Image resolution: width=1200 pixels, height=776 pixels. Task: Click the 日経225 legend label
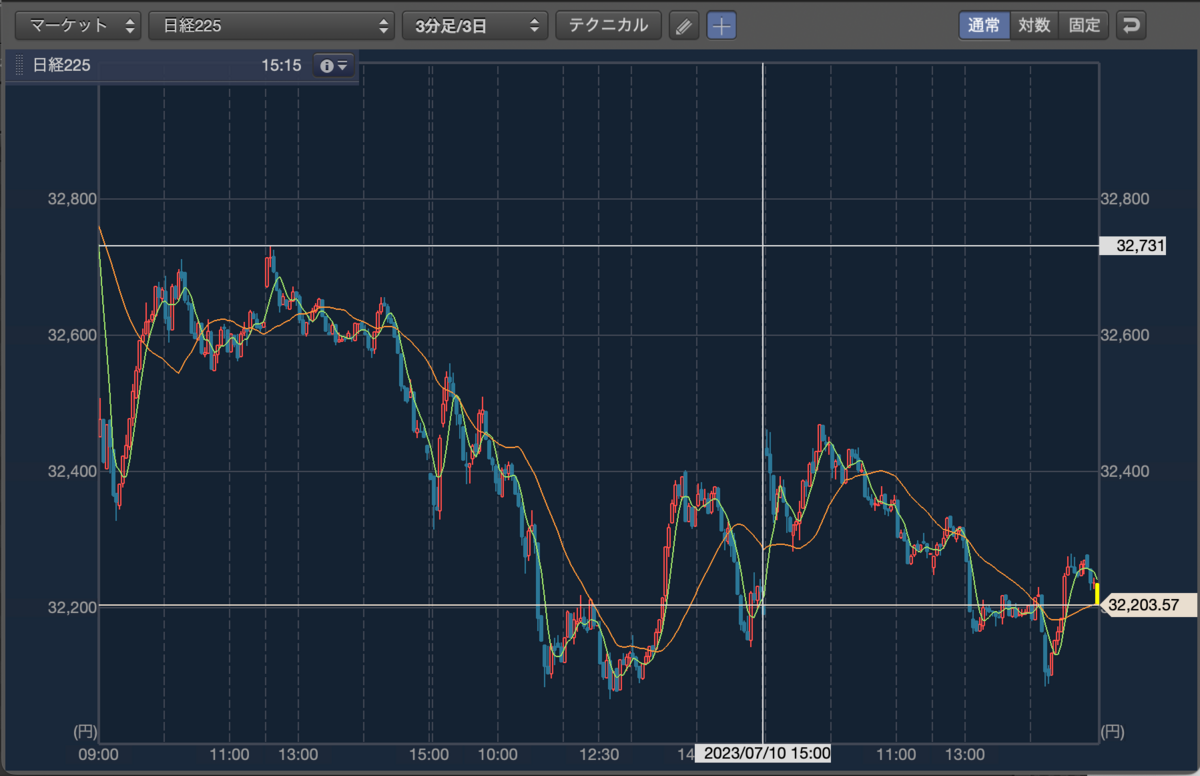click(62, 66)
